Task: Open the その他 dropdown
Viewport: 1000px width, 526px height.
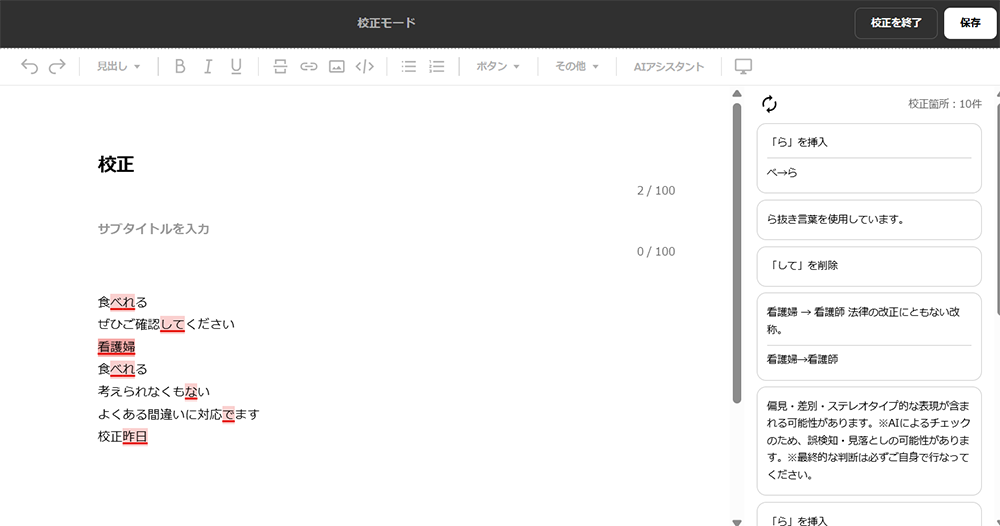Action: pyautogui.click(x=577, y=66)
